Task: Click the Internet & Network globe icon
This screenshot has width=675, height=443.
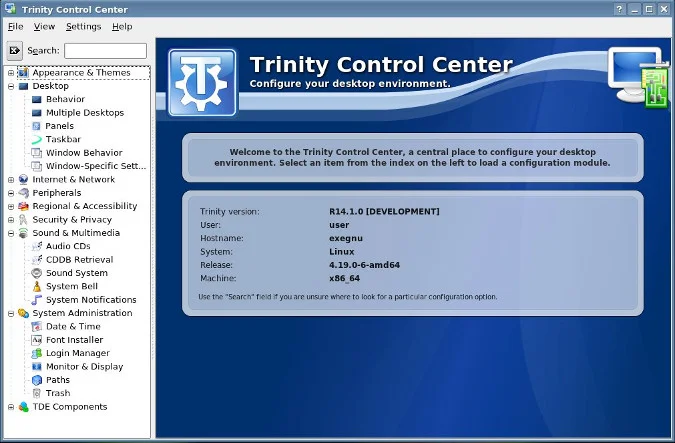Action: pyautogui.click(x=23, y=180)
